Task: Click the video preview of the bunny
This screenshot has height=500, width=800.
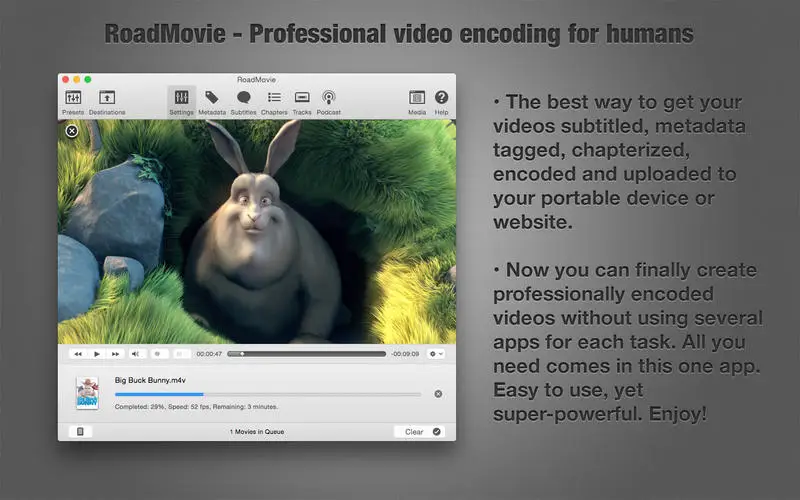Action: pos(257,232)
